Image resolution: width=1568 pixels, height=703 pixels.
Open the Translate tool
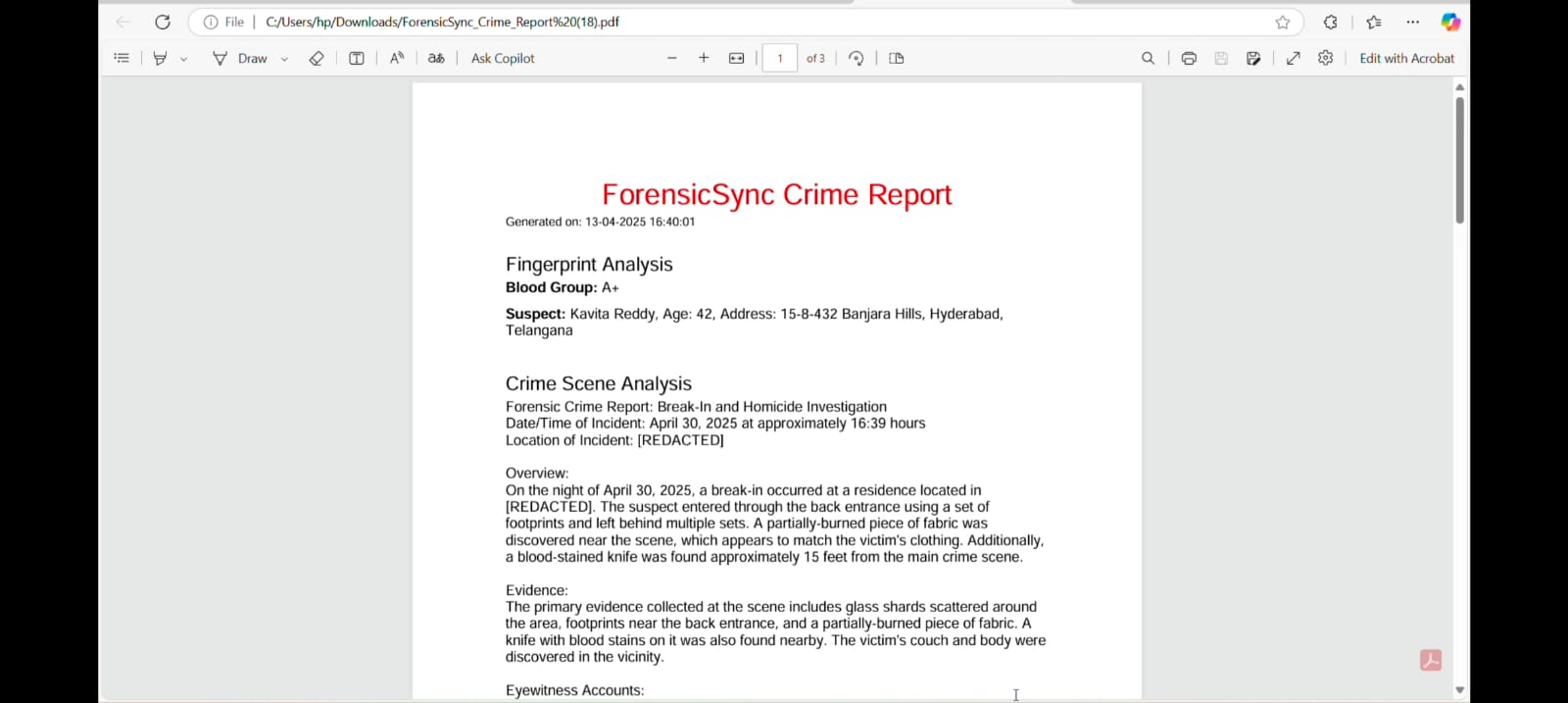click(x=436, y=58)
